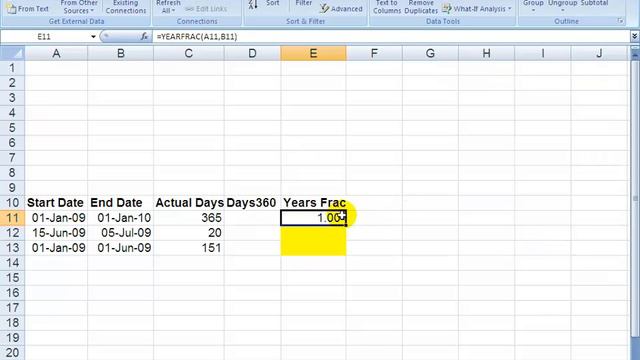Viewport: 640px width, 360px height.
Task: Click the Insert Function fx icon
Action: point(144,37)
